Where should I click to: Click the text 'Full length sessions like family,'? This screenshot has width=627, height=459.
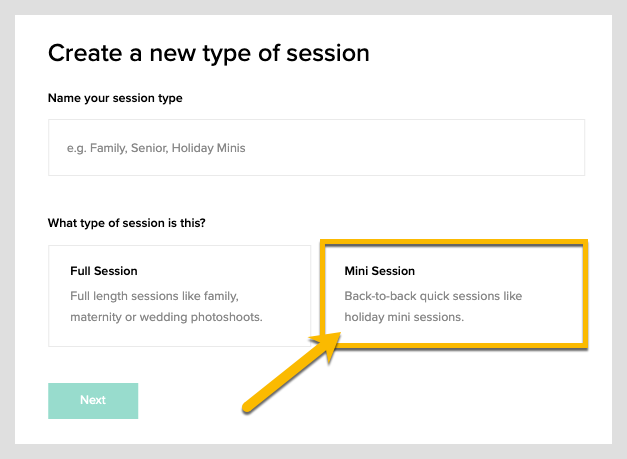coord(154,296)
